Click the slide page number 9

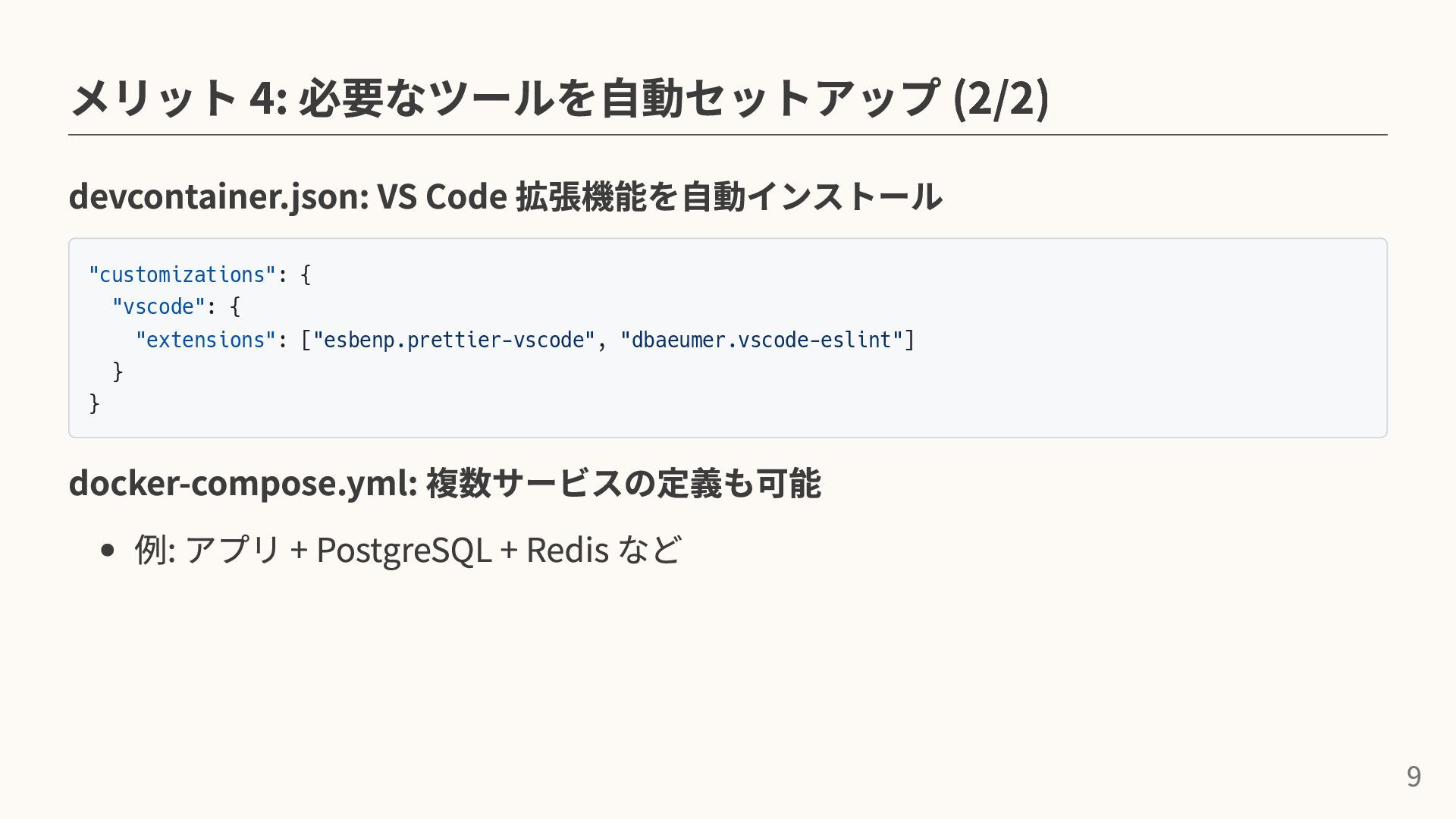click(1414, 777)
